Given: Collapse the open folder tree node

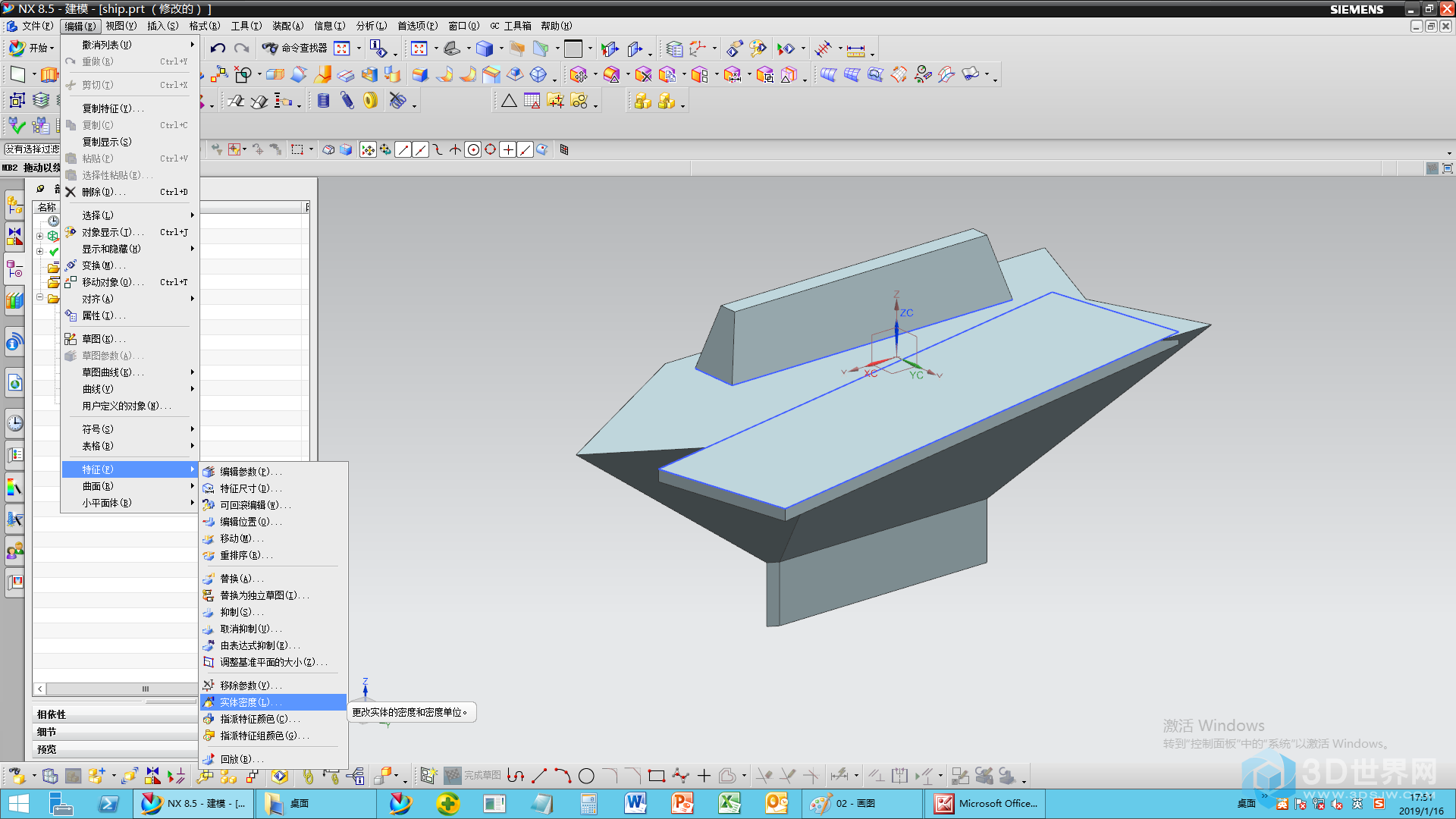Looking at the screenshot, I should (40, 298).
